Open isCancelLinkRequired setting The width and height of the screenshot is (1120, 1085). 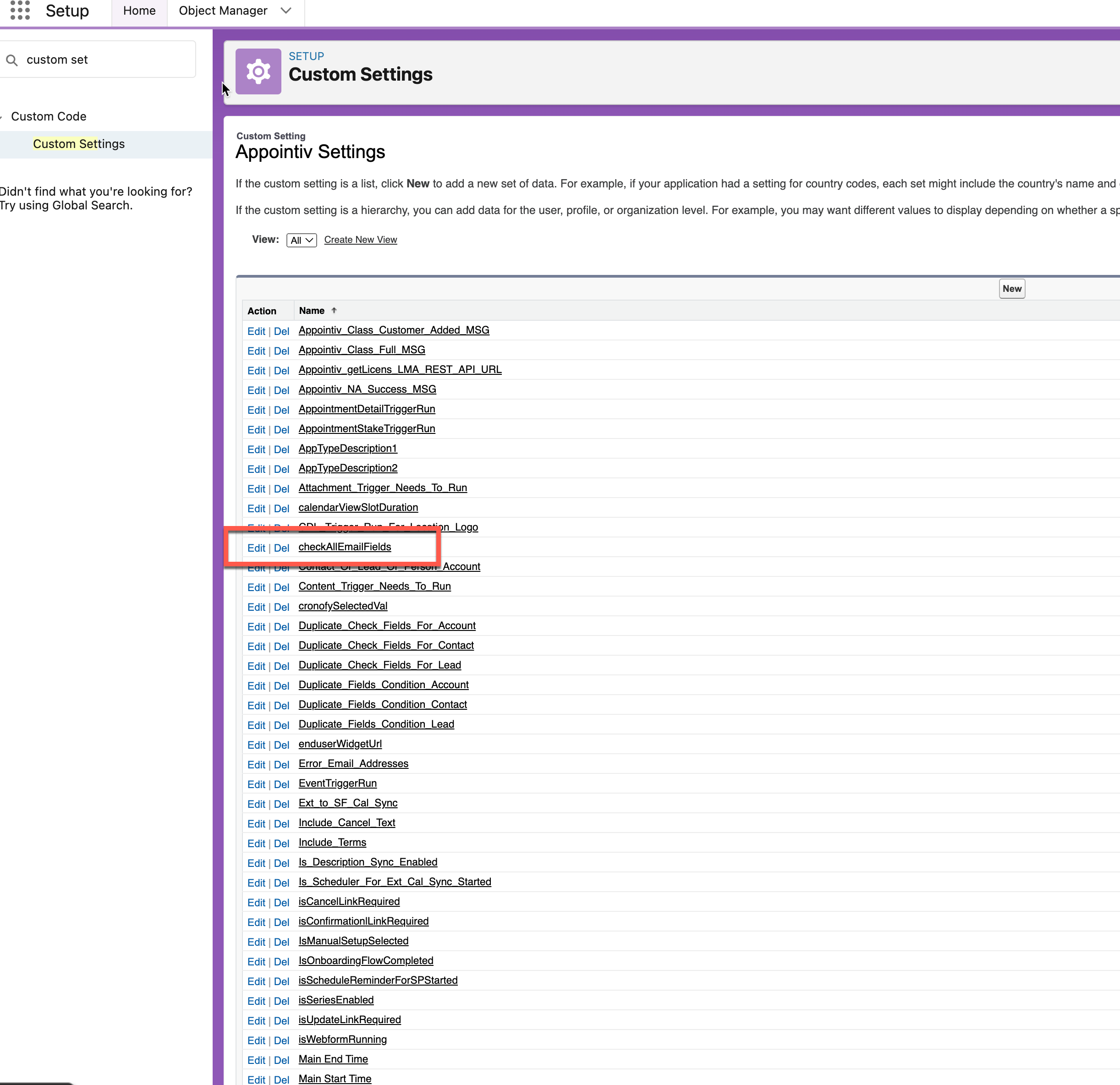click(349, 902)
